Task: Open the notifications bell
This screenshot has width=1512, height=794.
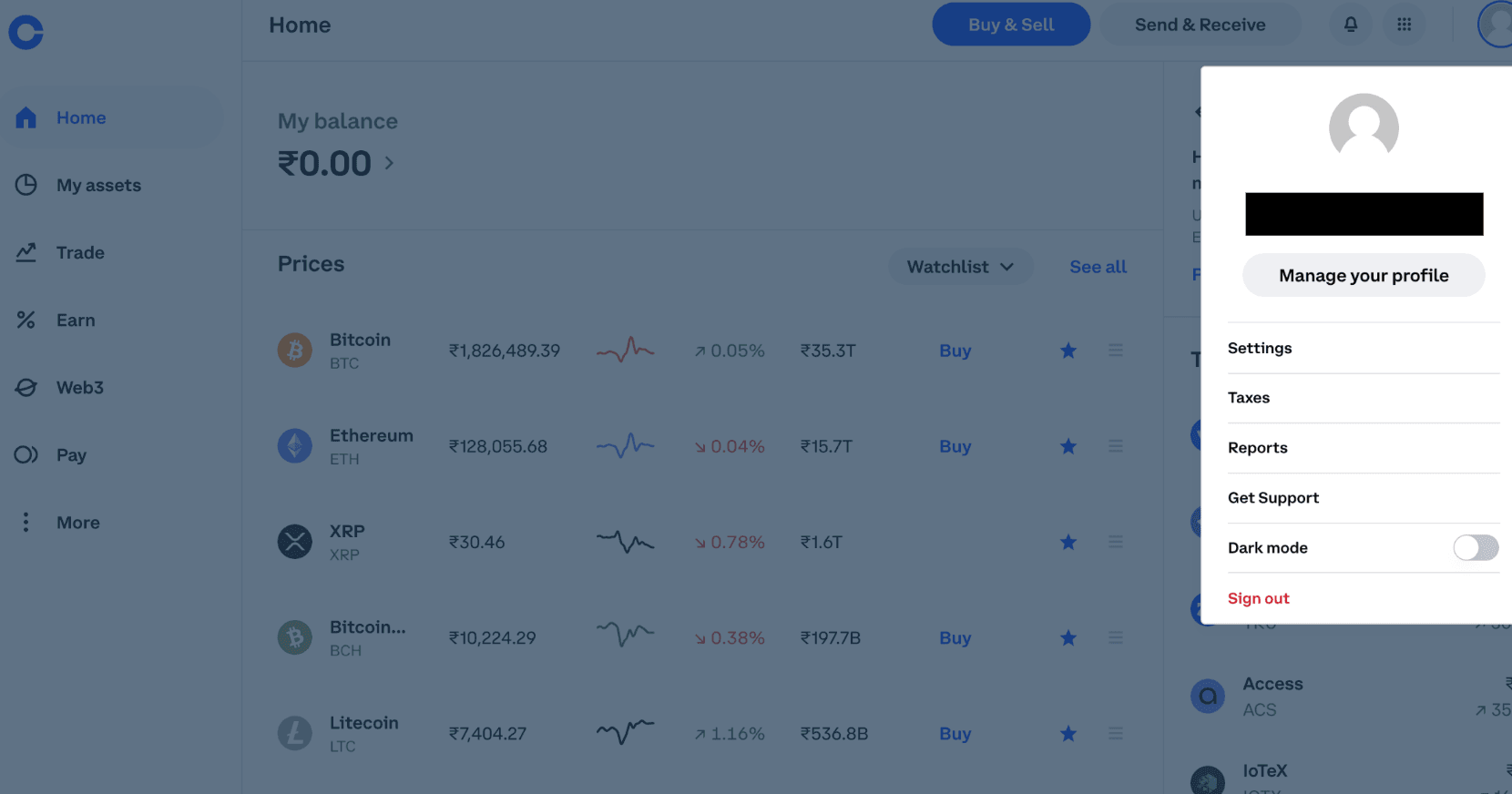Action: click(x=1351, y=25)
